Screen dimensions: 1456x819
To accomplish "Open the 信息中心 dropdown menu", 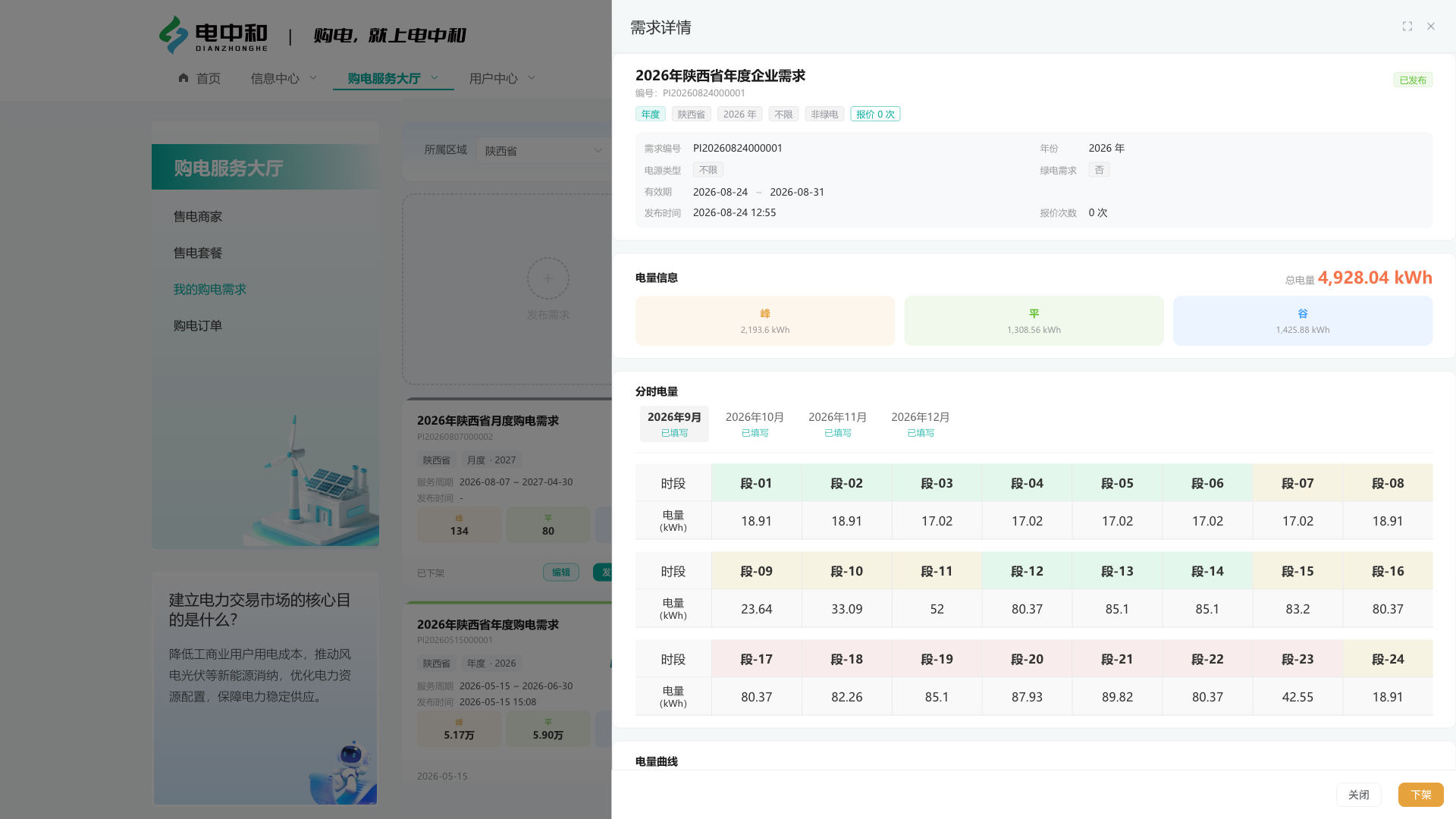I will [284, 78].
